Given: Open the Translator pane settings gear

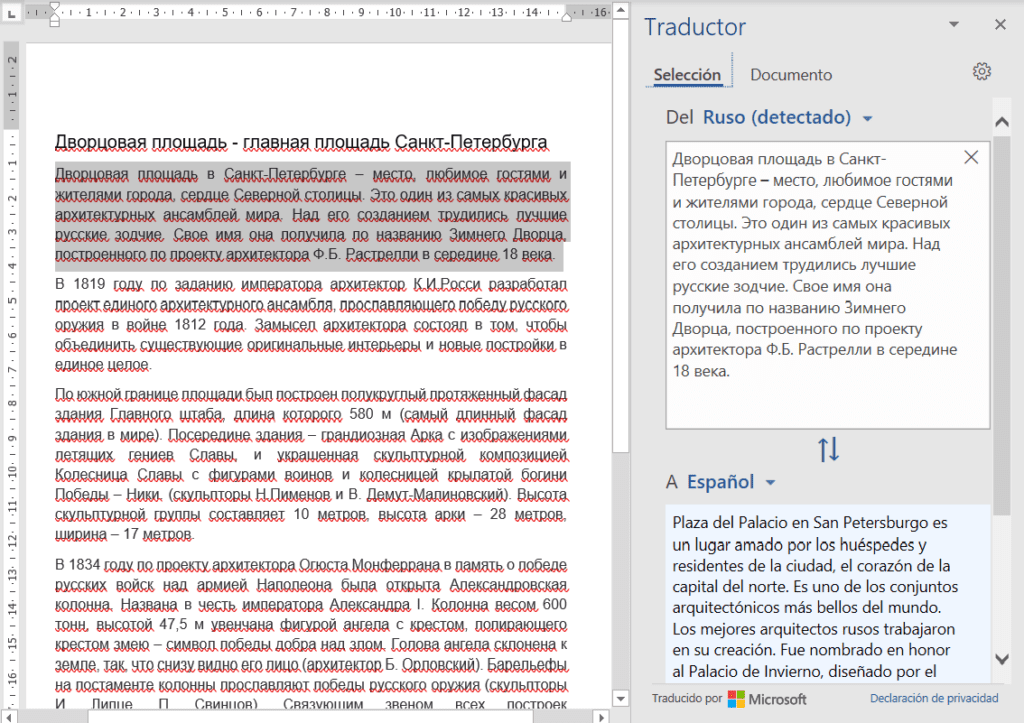Looking at the screenshot, I should [x=981, y=71].
